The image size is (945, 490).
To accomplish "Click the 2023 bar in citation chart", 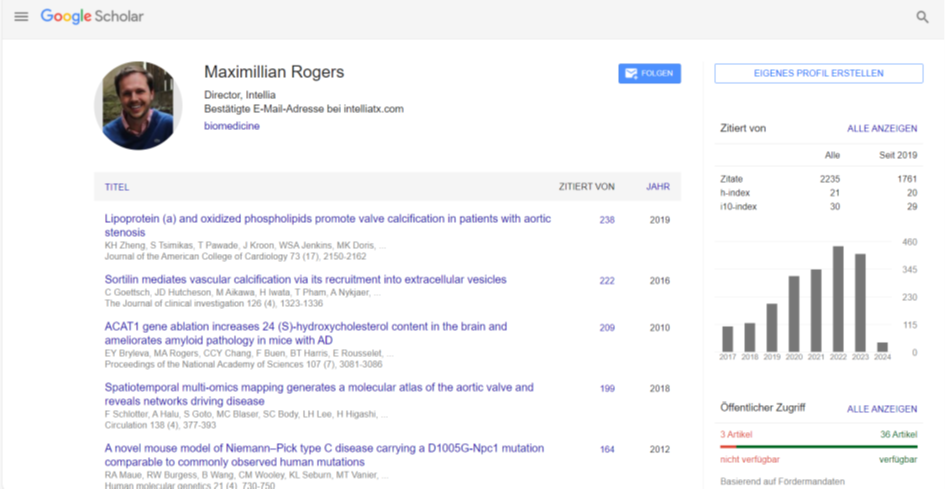I will click(x=860, y=303).
